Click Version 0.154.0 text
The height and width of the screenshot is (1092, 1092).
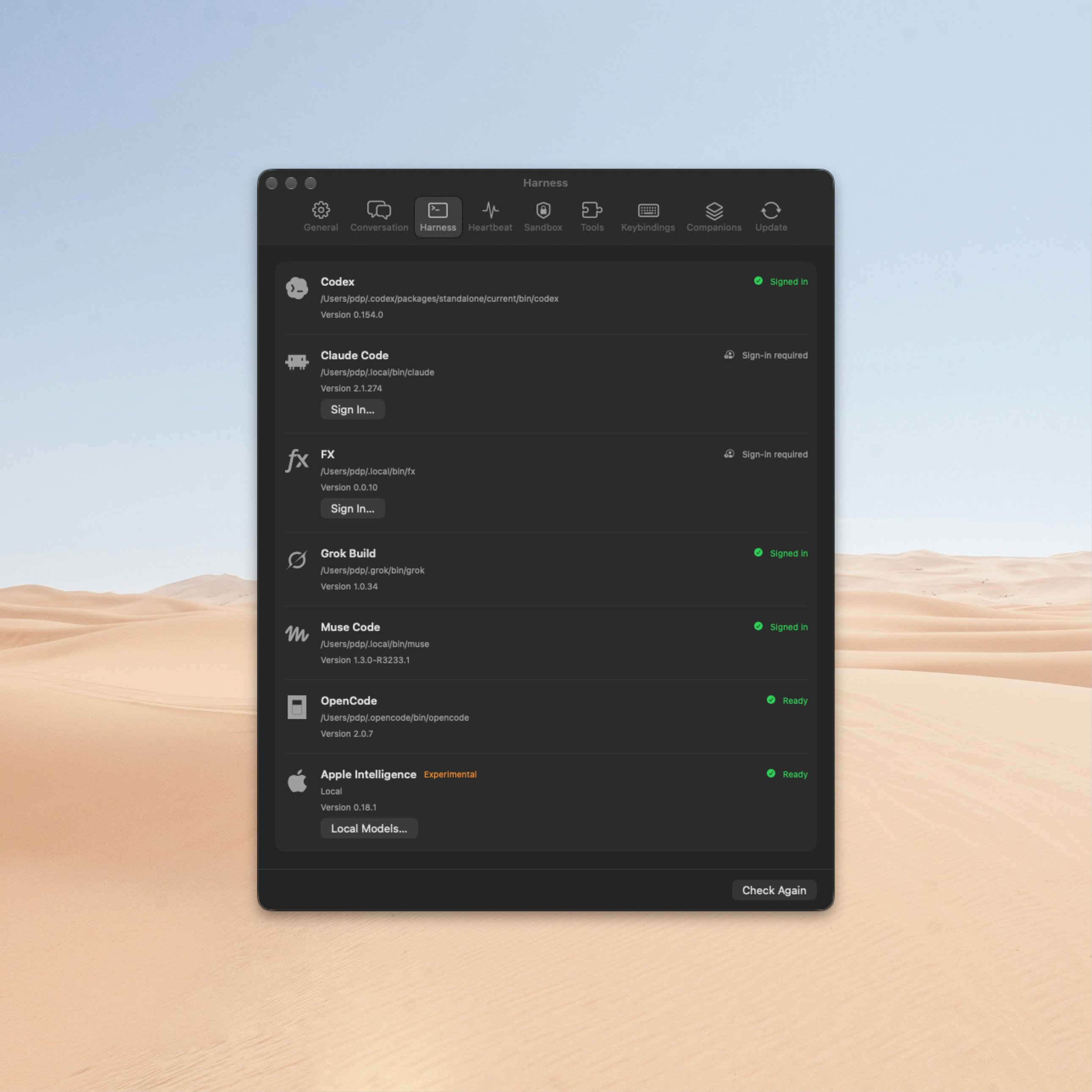pyautogui.click(x=352, y=315)
